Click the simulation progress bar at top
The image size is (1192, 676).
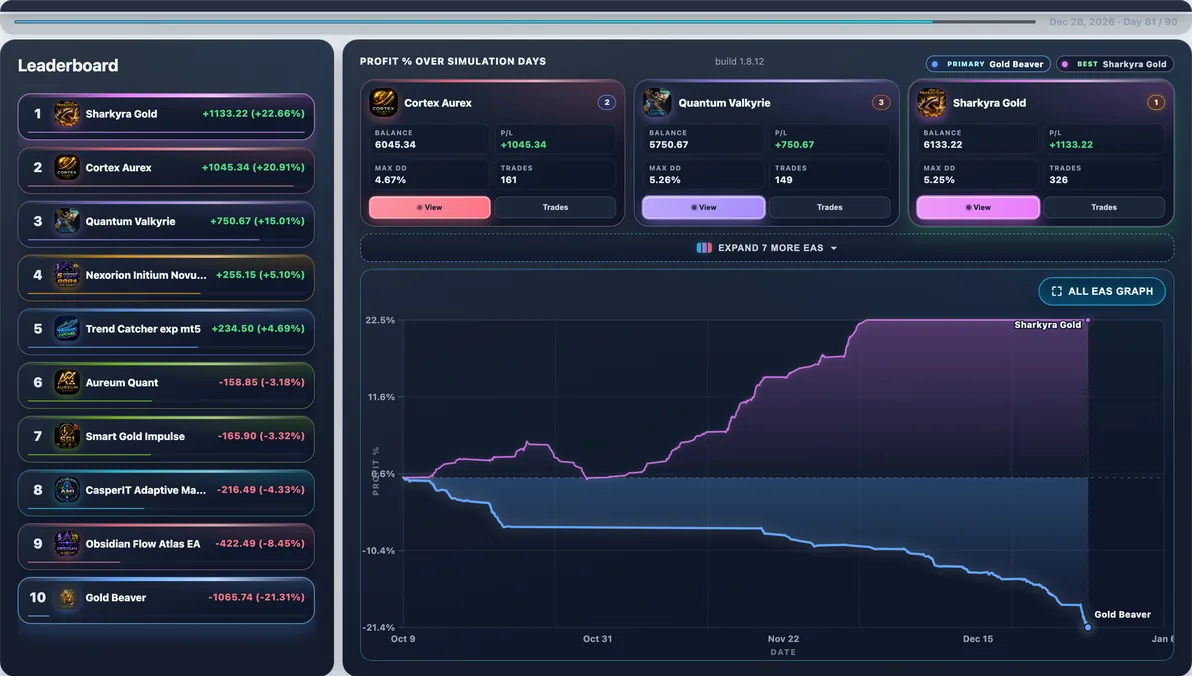coord(525,22)
